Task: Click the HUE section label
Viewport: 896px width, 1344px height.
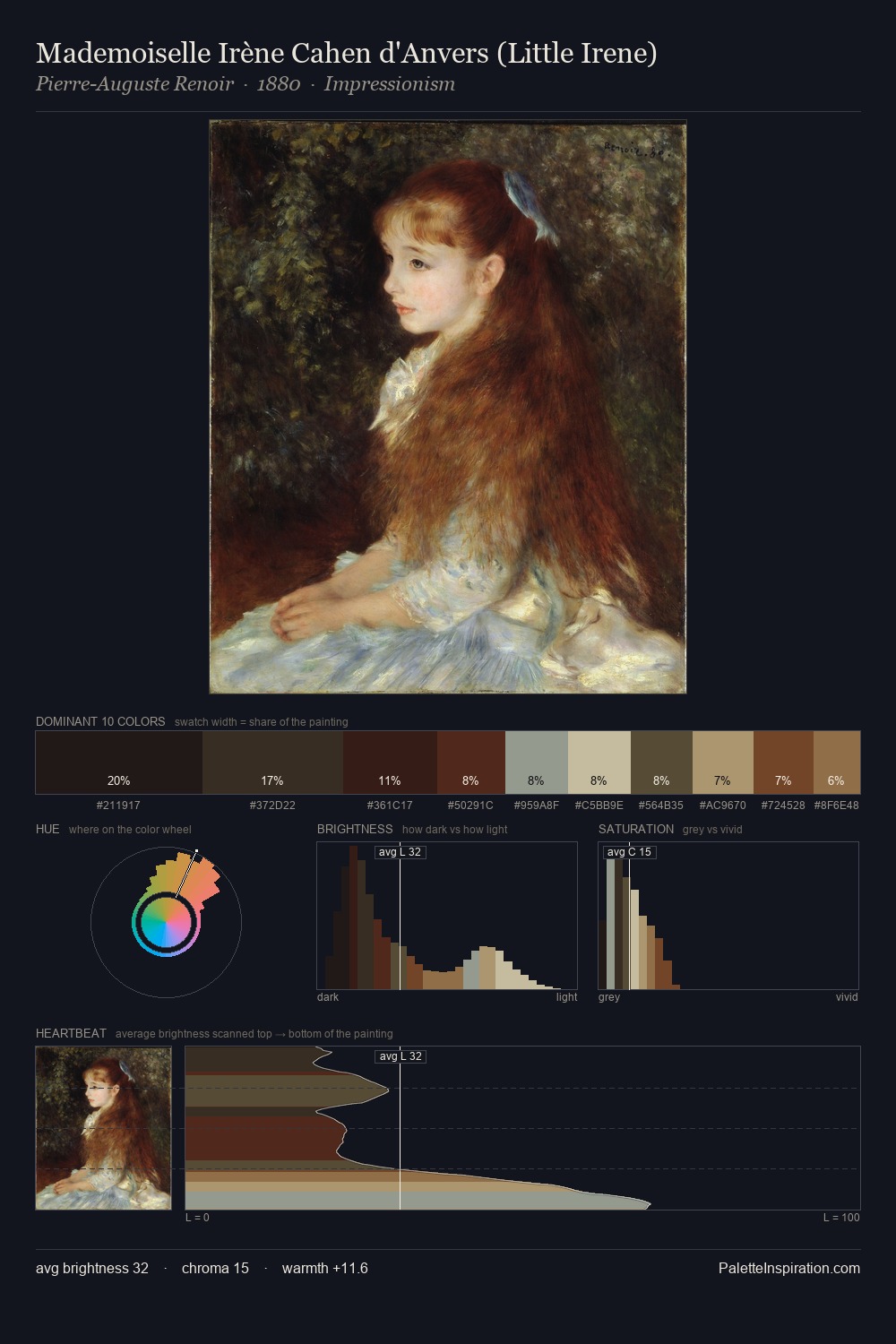Action: click(47, 829)
